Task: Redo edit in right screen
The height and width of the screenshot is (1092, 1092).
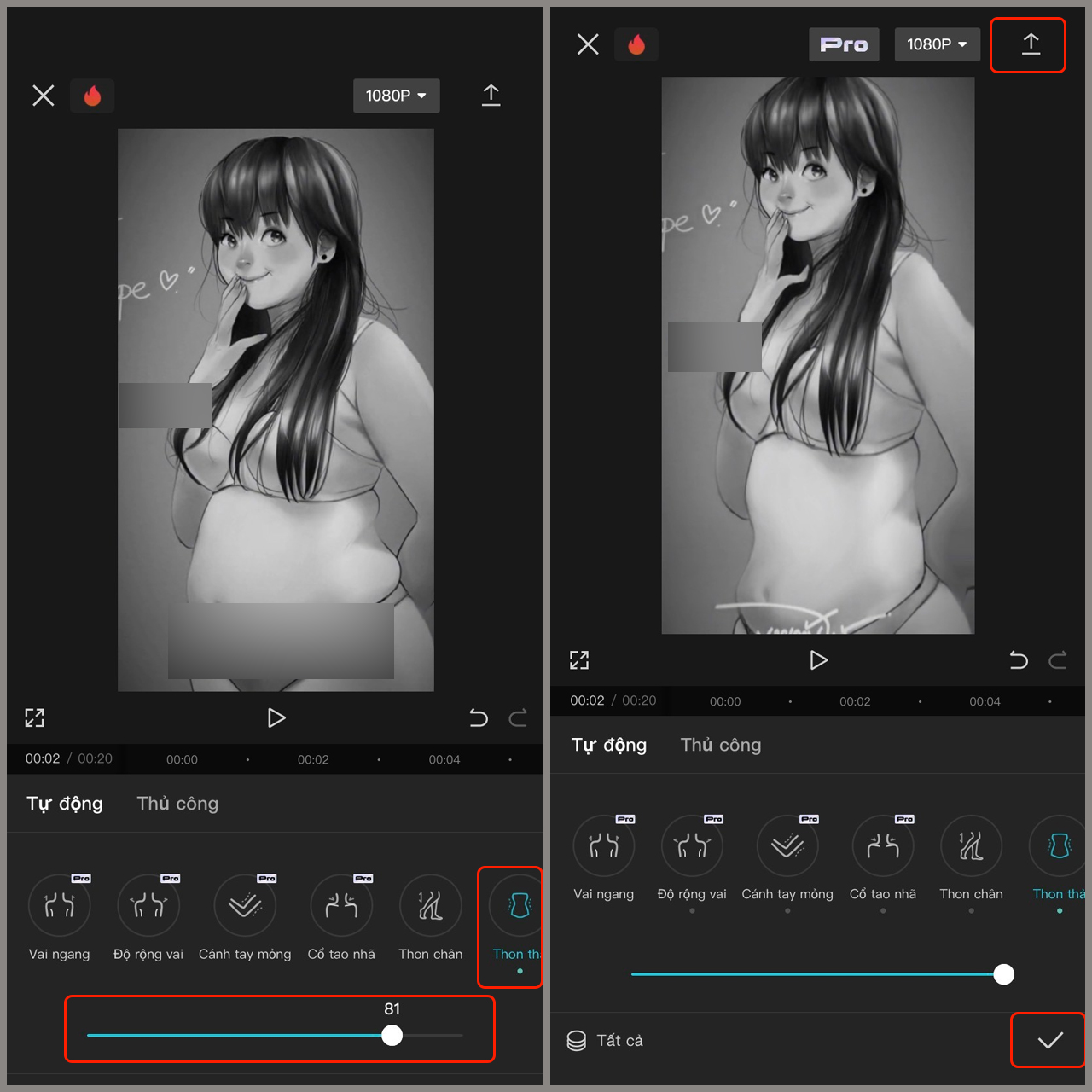Action: tap(1058, 660)
